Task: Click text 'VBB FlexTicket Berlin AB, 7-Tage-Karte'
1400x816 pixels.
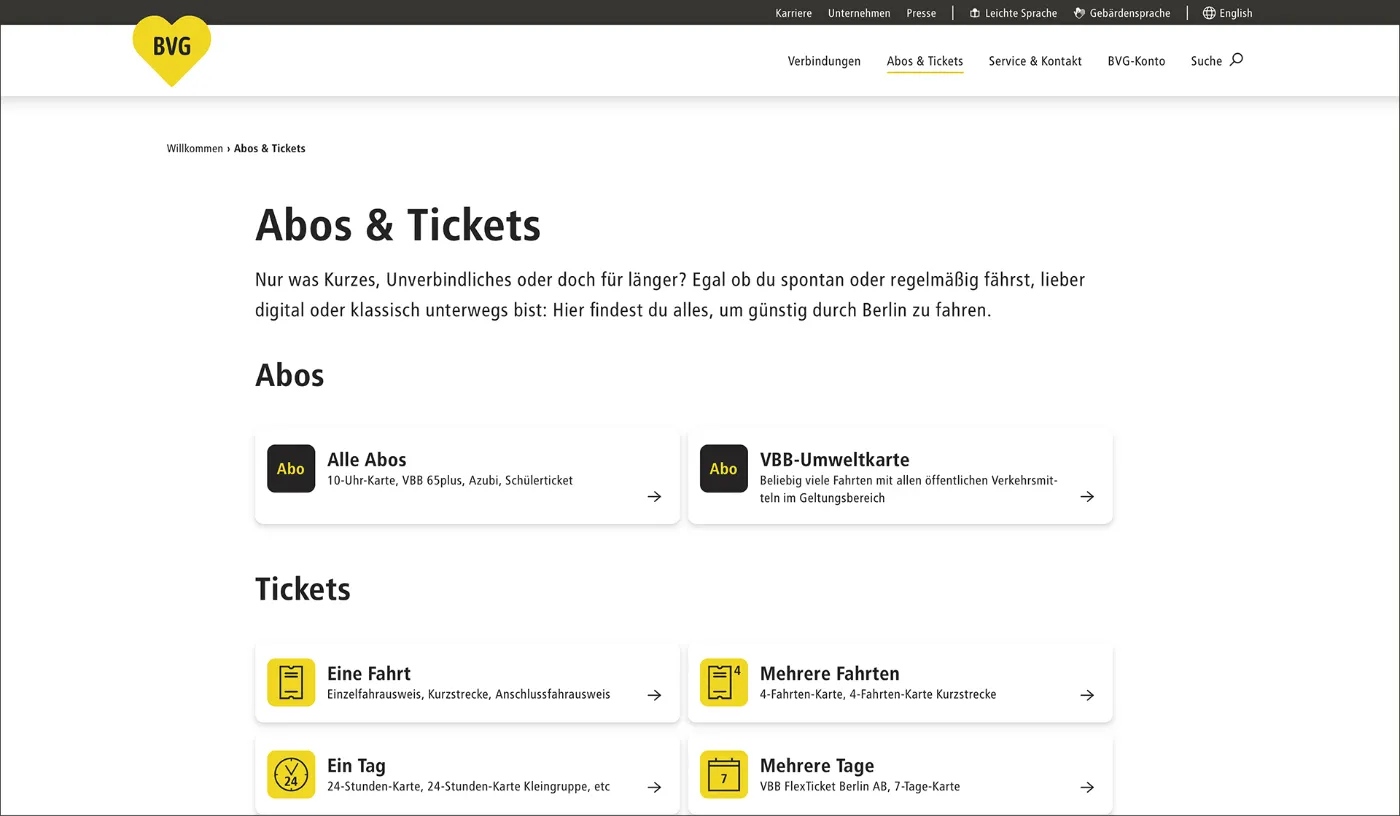Action: coord(860,787)
